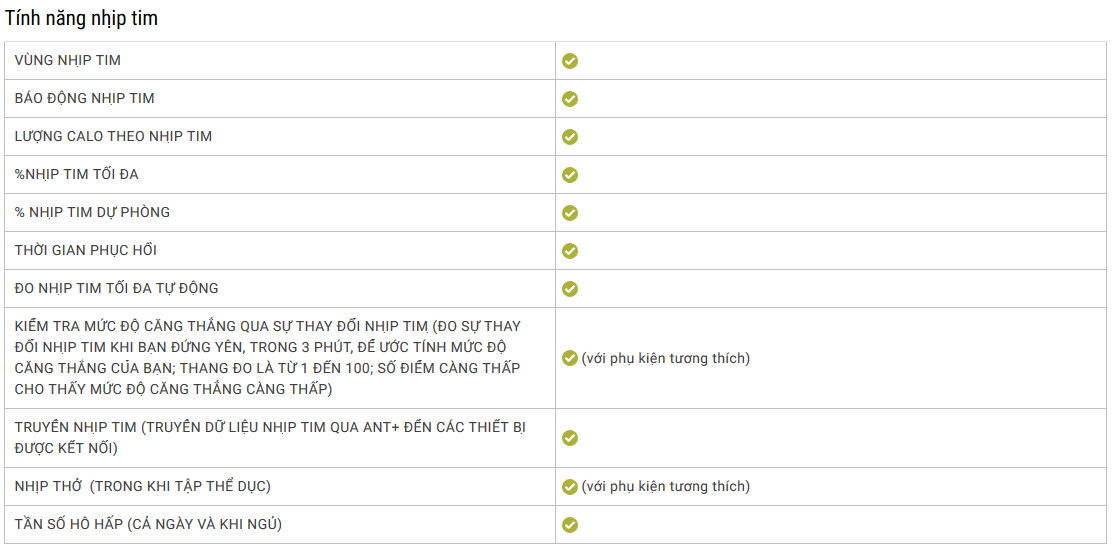
Task: Click the checkmark for TẦN SỐ HÔ HẤP
Action: (x=569, y=525)
